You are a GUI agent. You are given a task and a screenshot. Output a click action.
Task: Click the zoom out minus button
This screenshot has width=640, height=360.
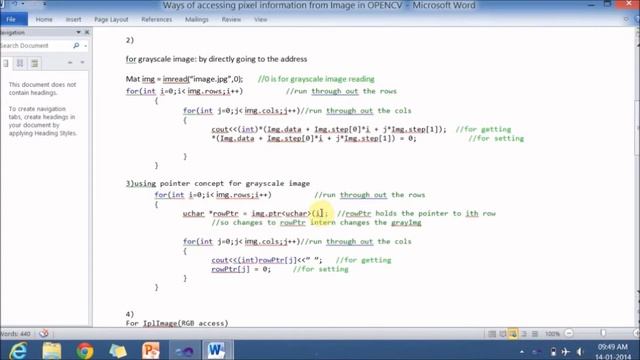(569, 333)
